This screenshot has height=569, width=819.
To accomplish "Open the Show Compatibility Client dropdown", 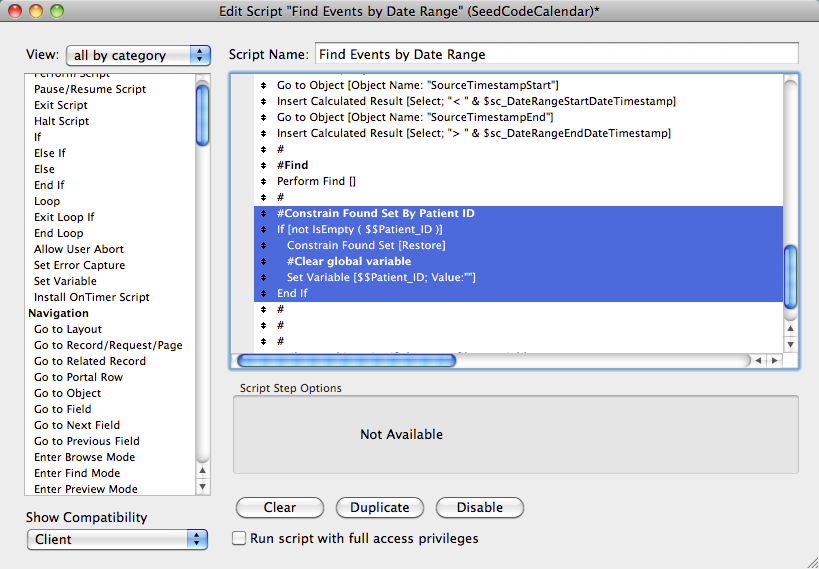I will point(117,539).
